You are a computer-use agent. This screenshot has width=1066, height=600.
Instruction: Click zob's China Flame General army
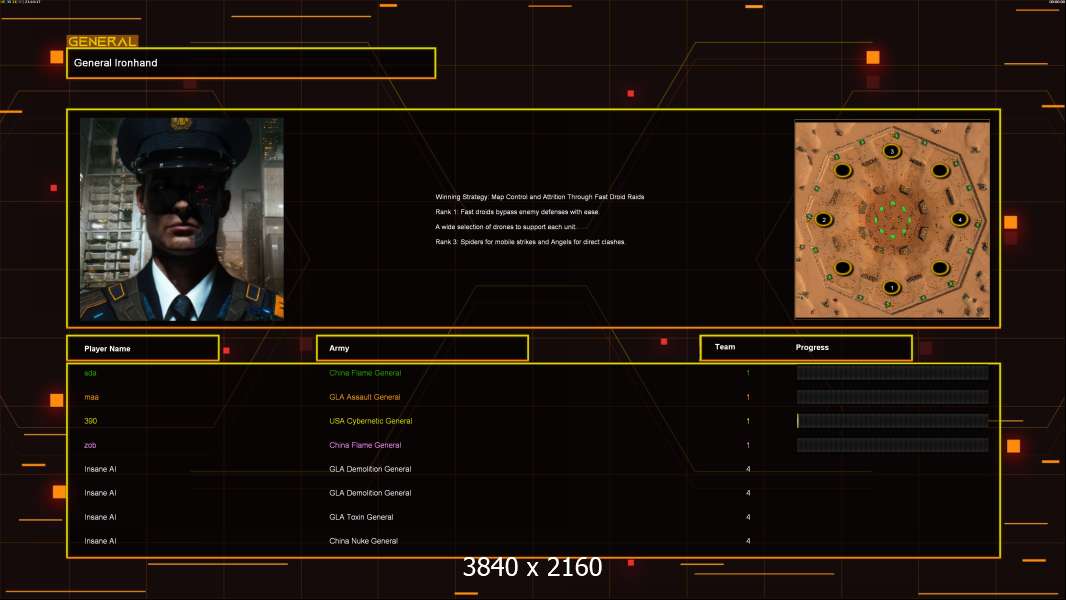[x=365, y=445]
